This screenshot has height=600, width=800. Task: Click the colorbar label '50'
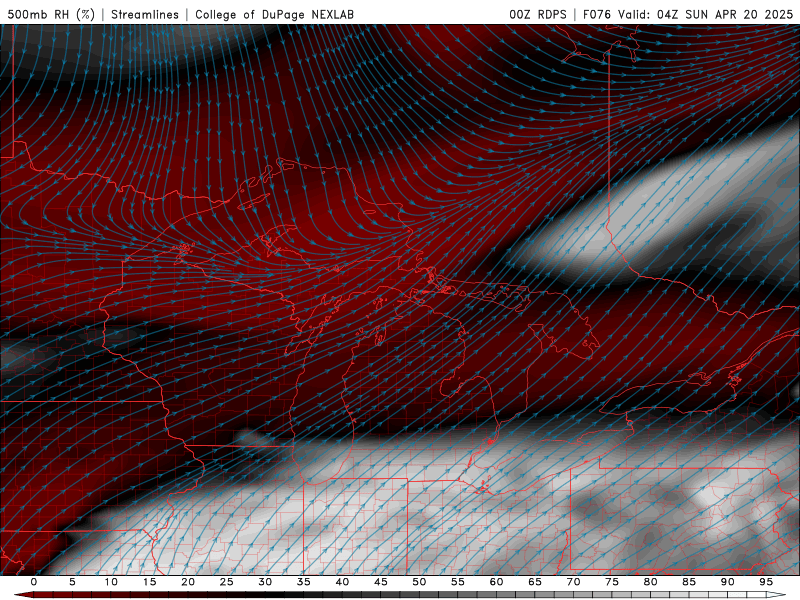pos(419,582)
